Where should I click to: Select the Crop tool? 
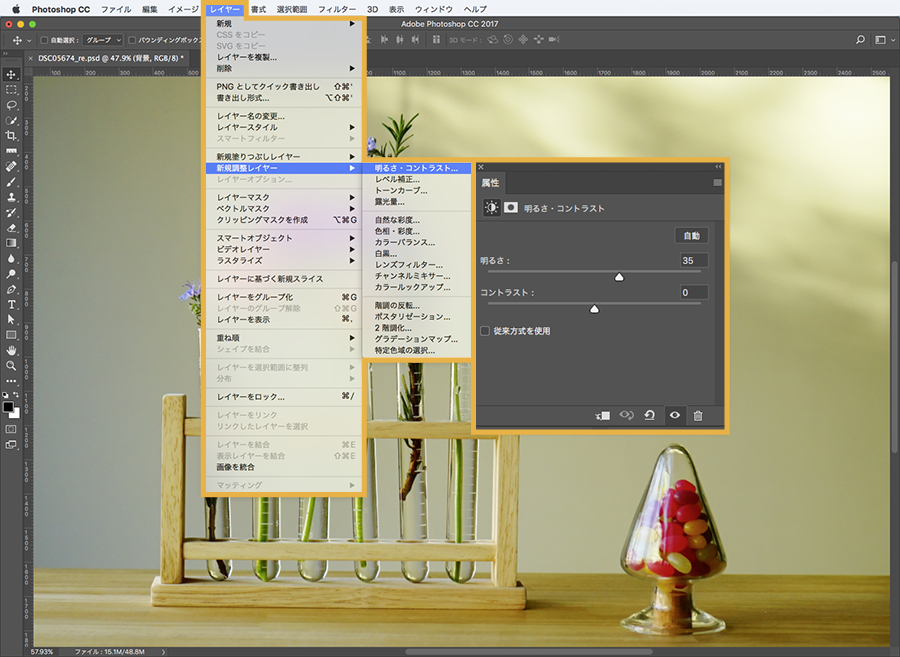[x=11, y=136]
